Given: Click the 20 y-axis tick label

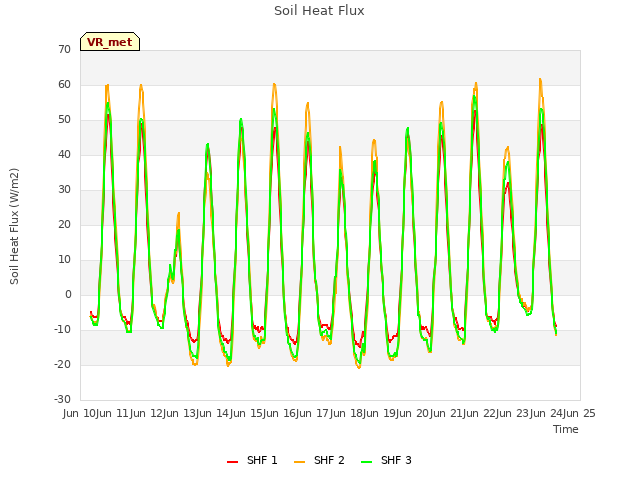Looking at the screenshot, I should pos(64,225).
